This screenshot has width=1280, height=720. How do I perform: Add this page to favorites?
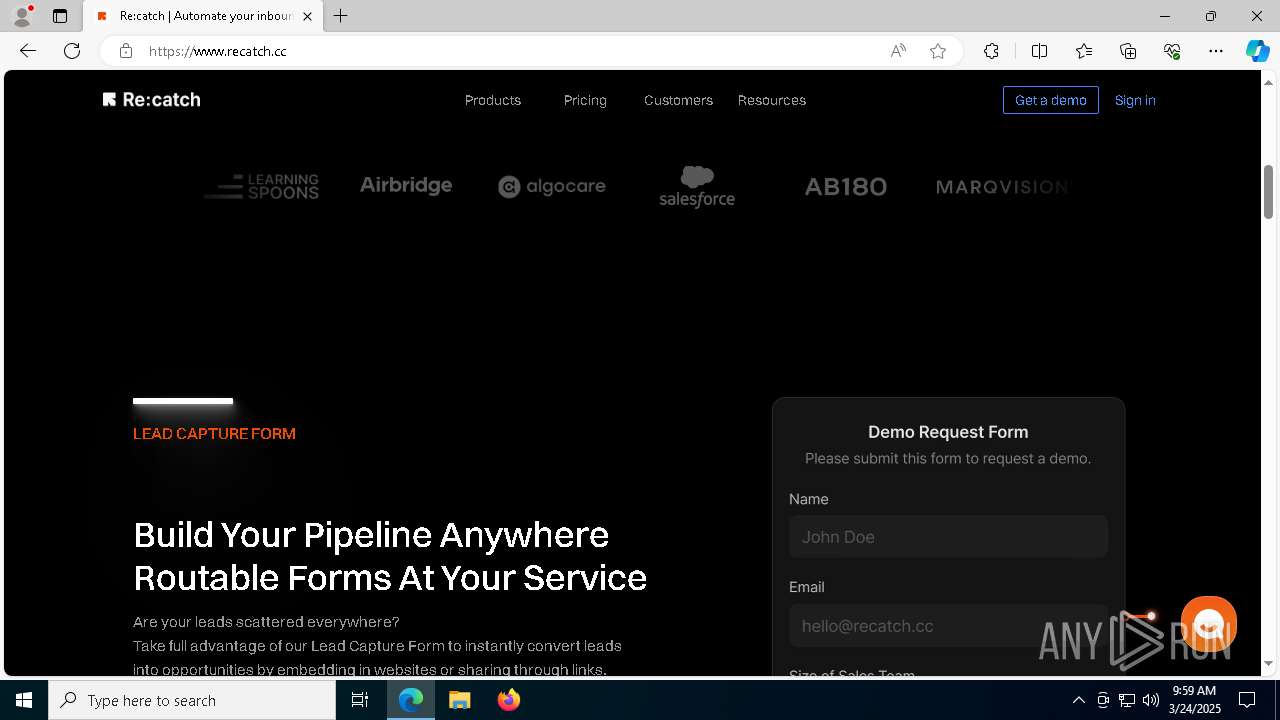click(938, 51)
